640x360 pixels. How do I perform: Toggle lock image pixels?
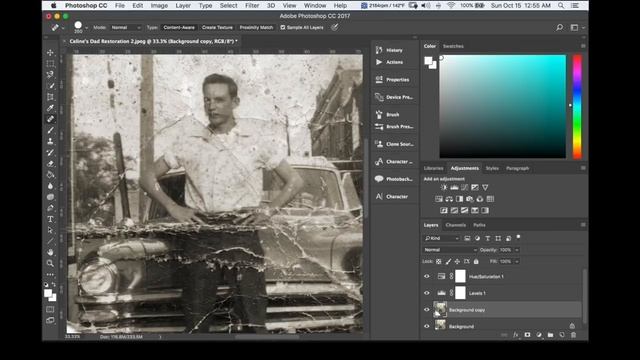(x=448, y=261)
